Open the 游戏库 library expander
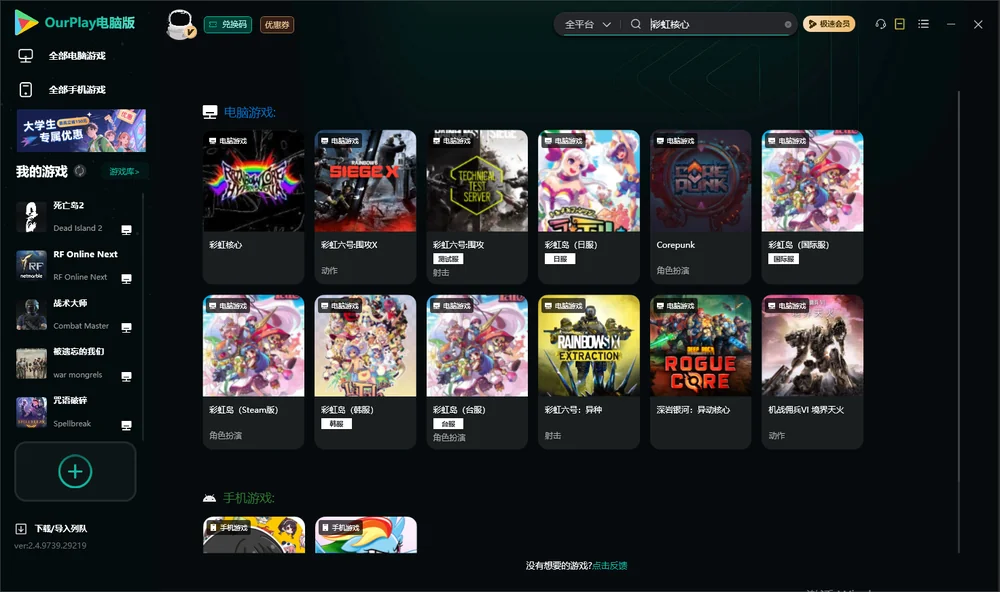Image resolution: width=1000 pixels, height=592 pixels. tap(124, 172)
